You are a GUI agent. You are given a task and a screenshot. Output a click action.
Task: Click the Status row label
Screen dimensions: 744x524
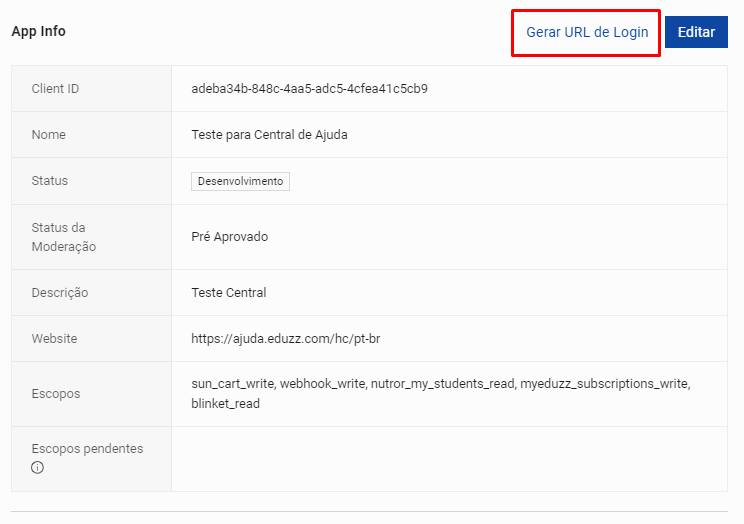click(49, 181)
